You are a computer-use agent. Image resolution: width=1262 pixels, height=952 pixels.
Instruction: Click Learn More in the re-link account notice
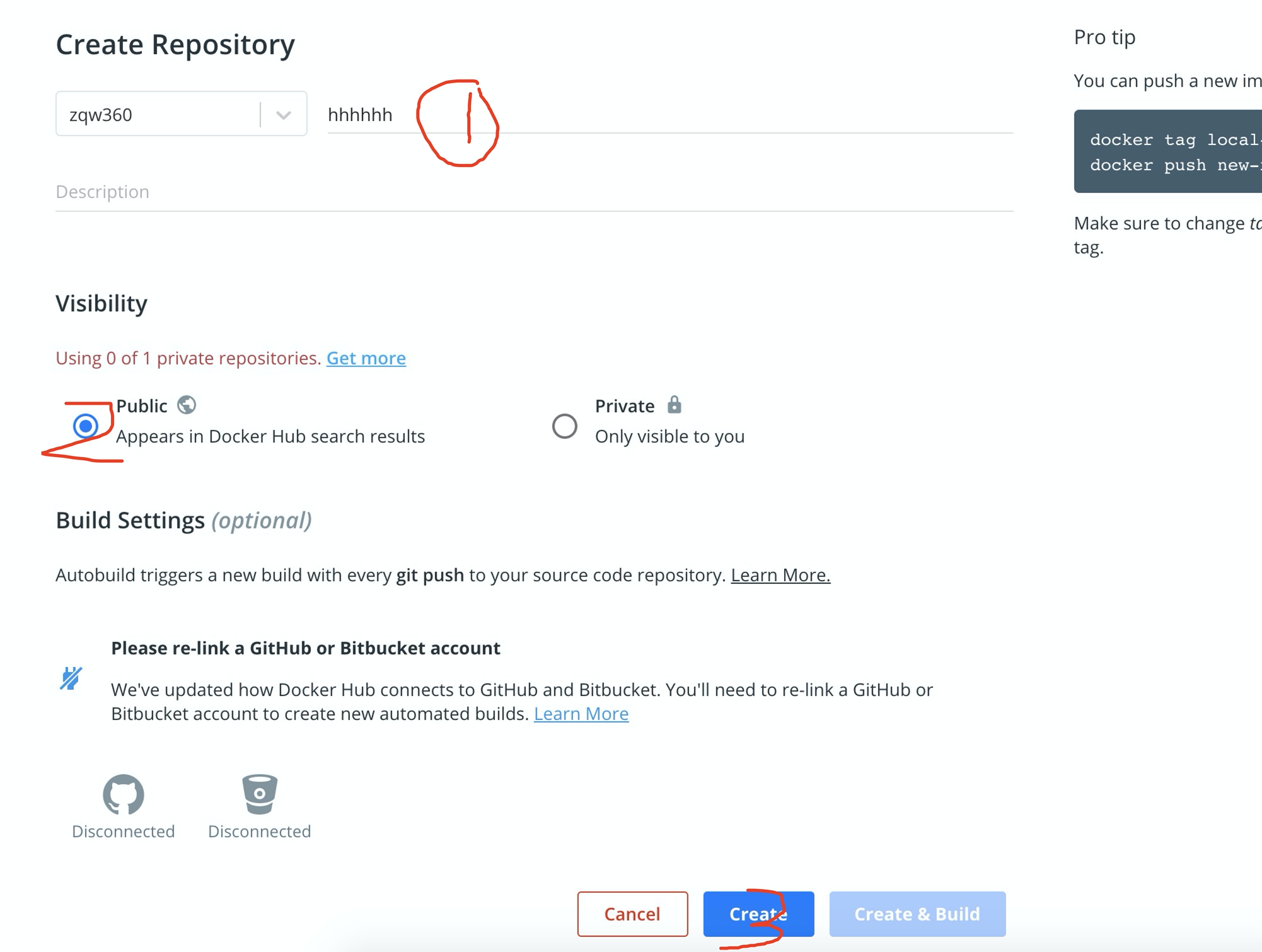click(581, 713)
